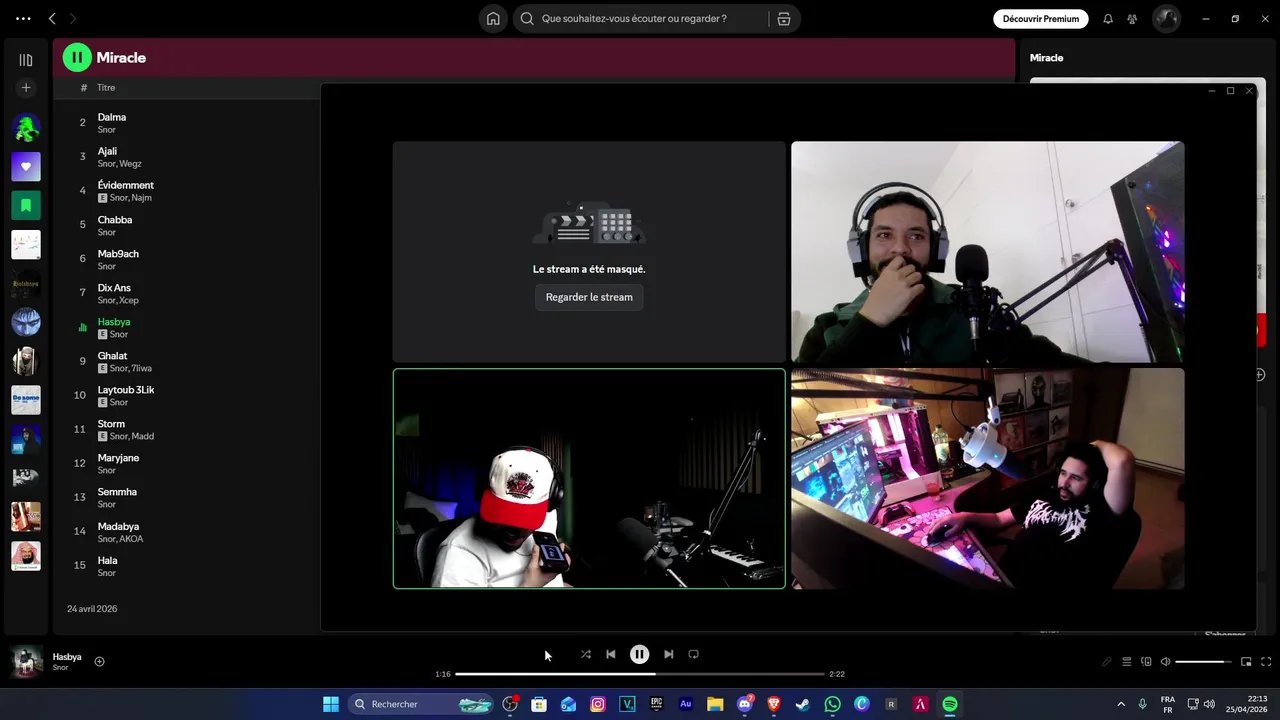Play track 'Maryjane'

click(x=118, y=458)
